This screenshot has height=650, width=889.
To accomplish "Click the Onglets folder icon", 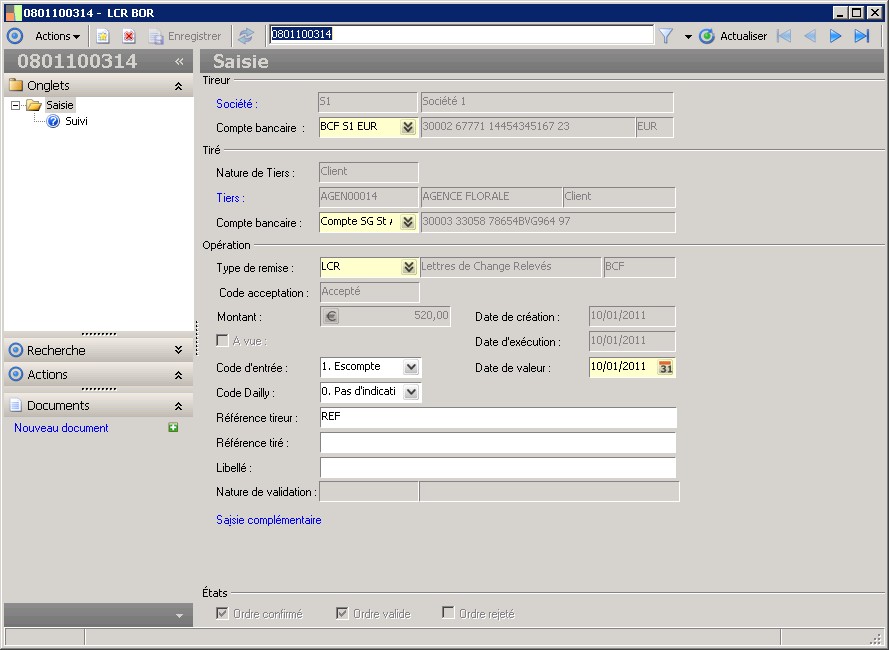I will click(x=16, y=86).
